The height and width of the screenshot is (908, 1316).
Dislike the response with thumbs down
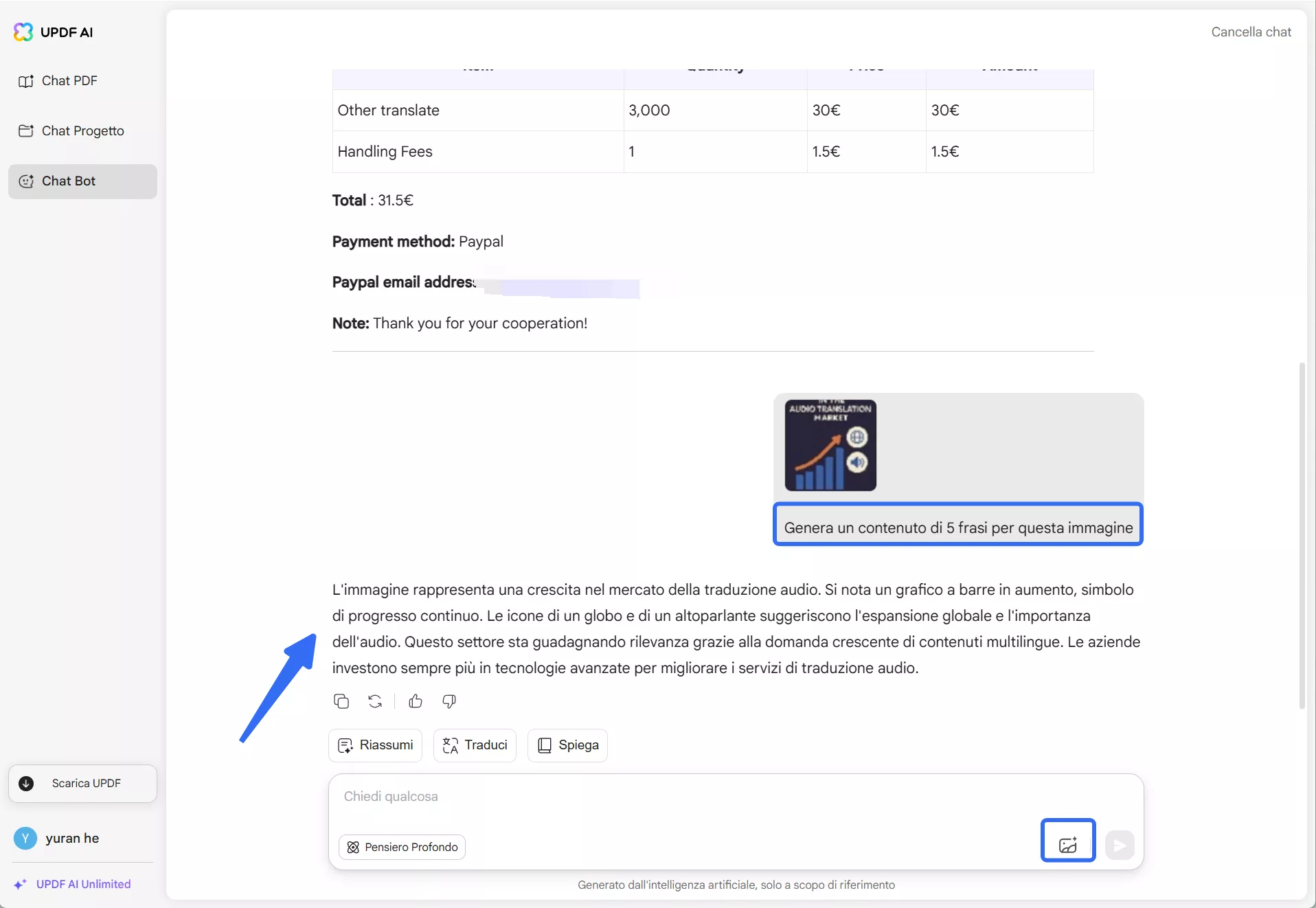coord(449,701)
